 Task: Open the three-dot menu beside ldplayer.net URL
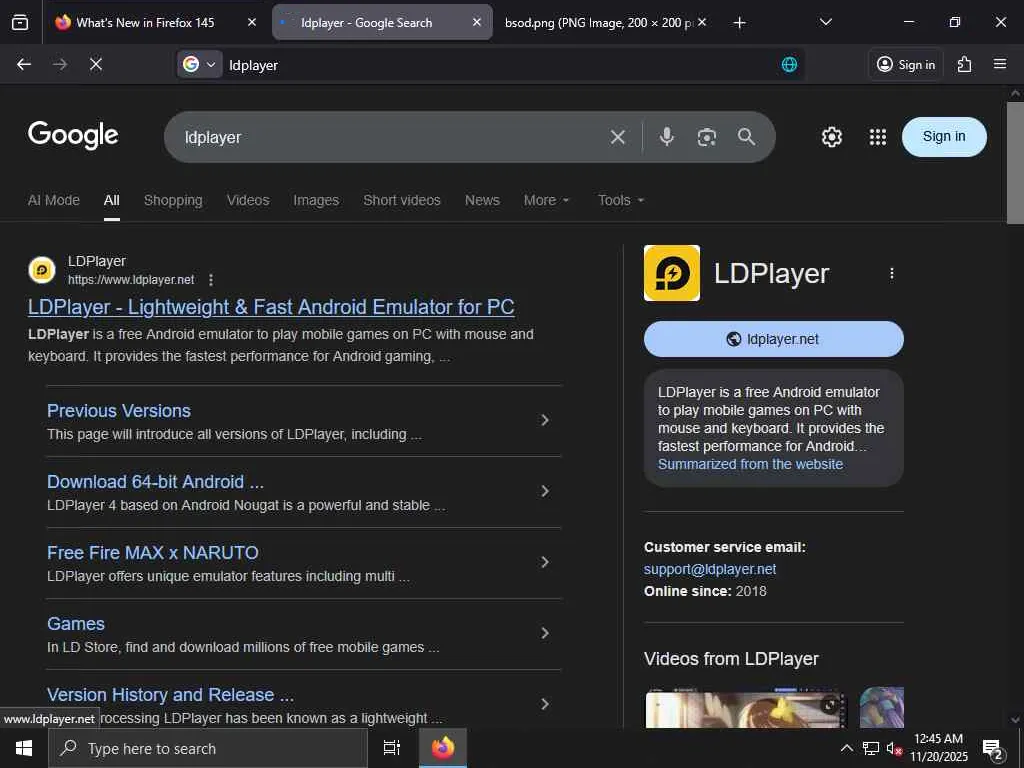tap(210, 280)
